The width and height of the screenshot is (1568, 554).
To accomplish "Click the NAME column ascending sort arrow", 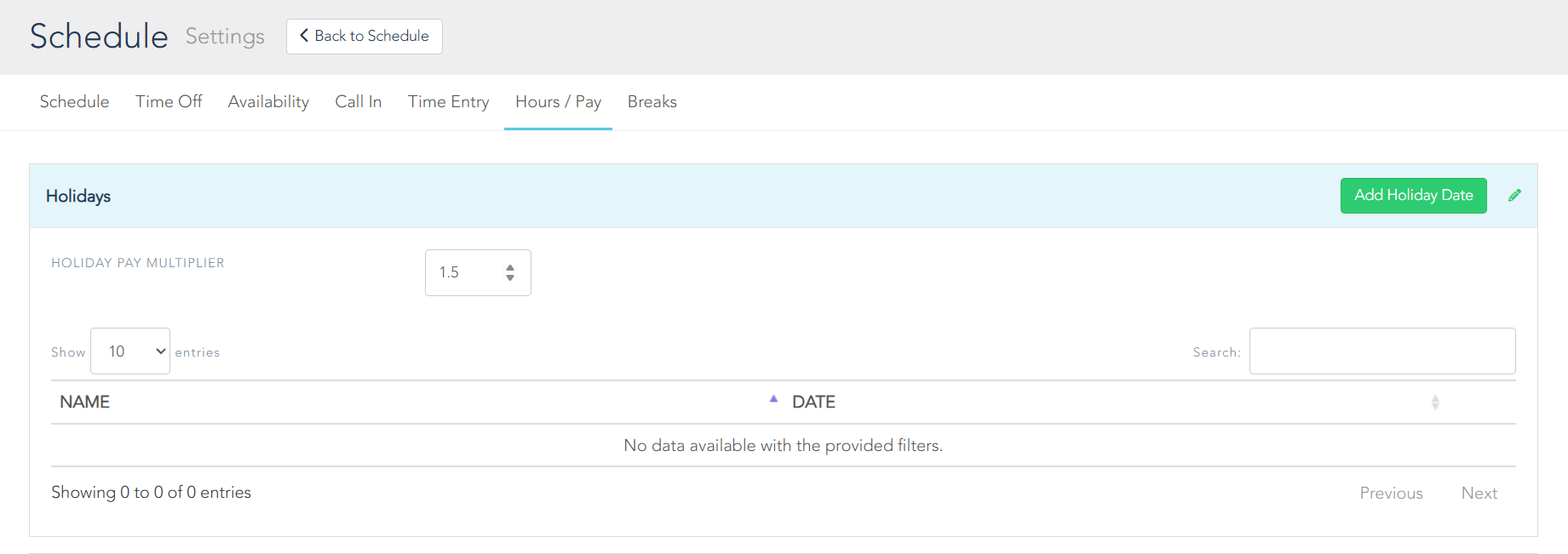I will point(773,399).
